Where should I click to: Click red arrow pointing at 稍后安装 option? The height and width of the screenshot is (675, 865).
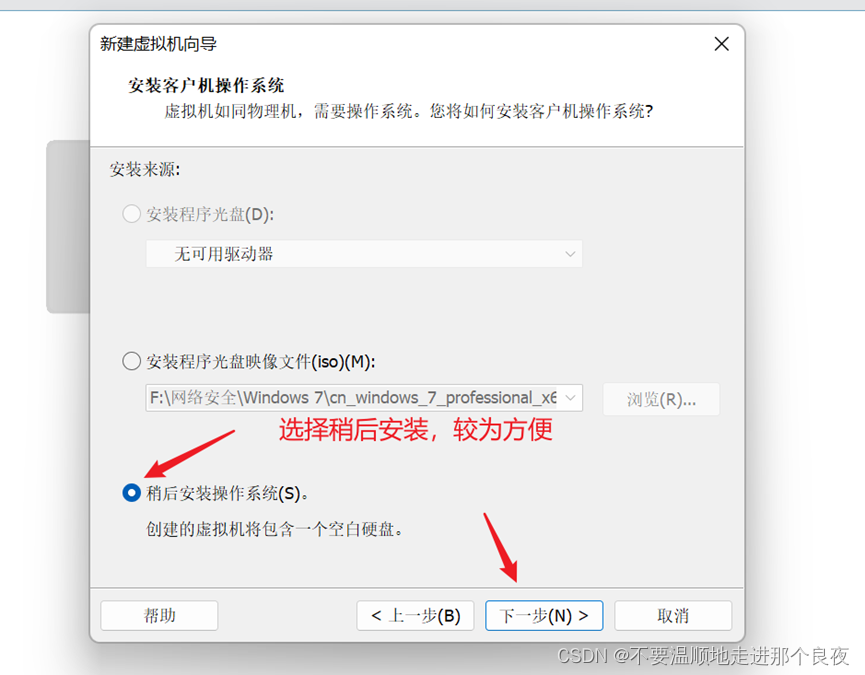pos(189,454)
